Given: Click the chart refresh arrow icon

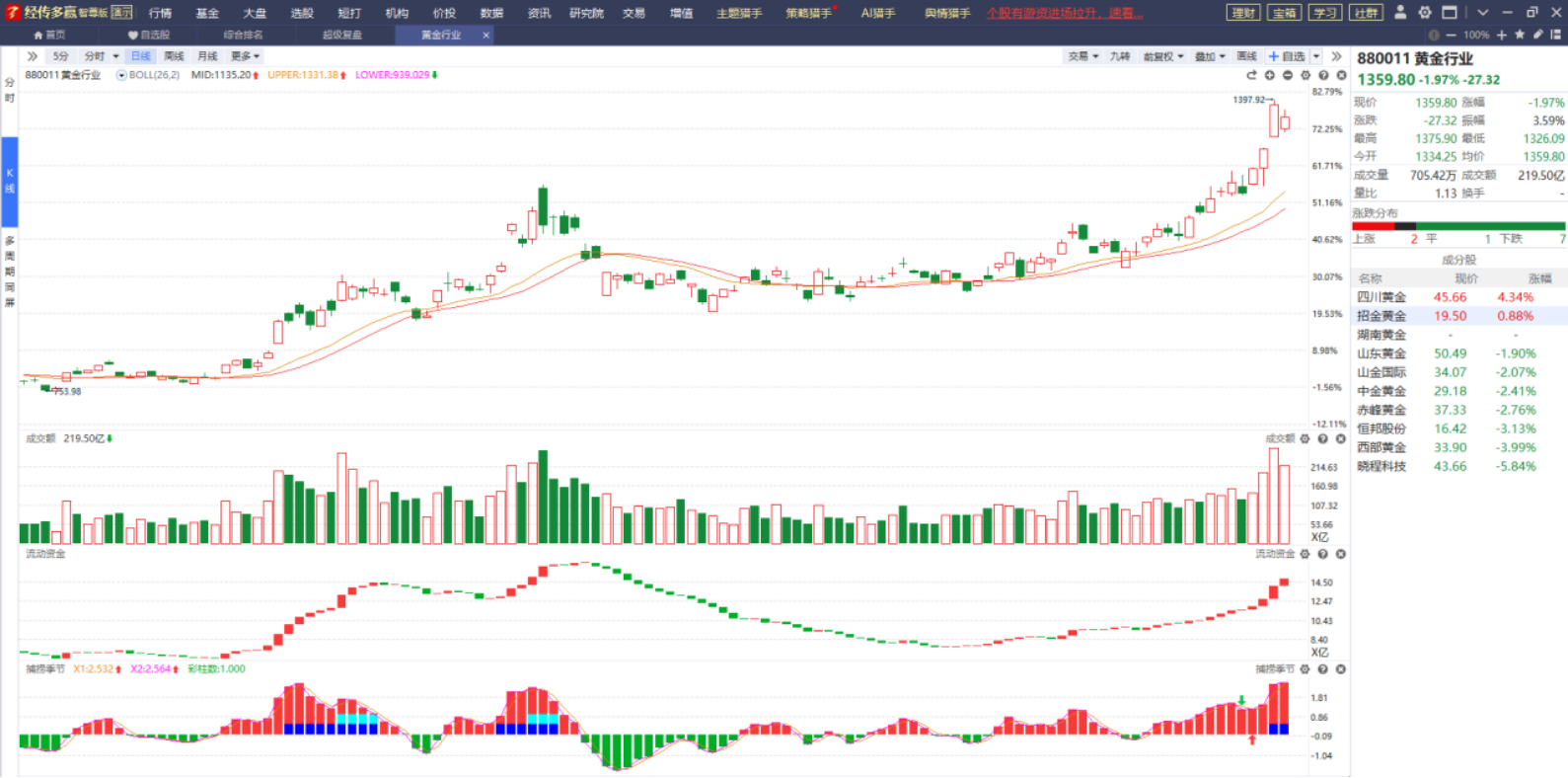Looking at the screenshot, I should pyautogui.click(x=1251, y=75).
